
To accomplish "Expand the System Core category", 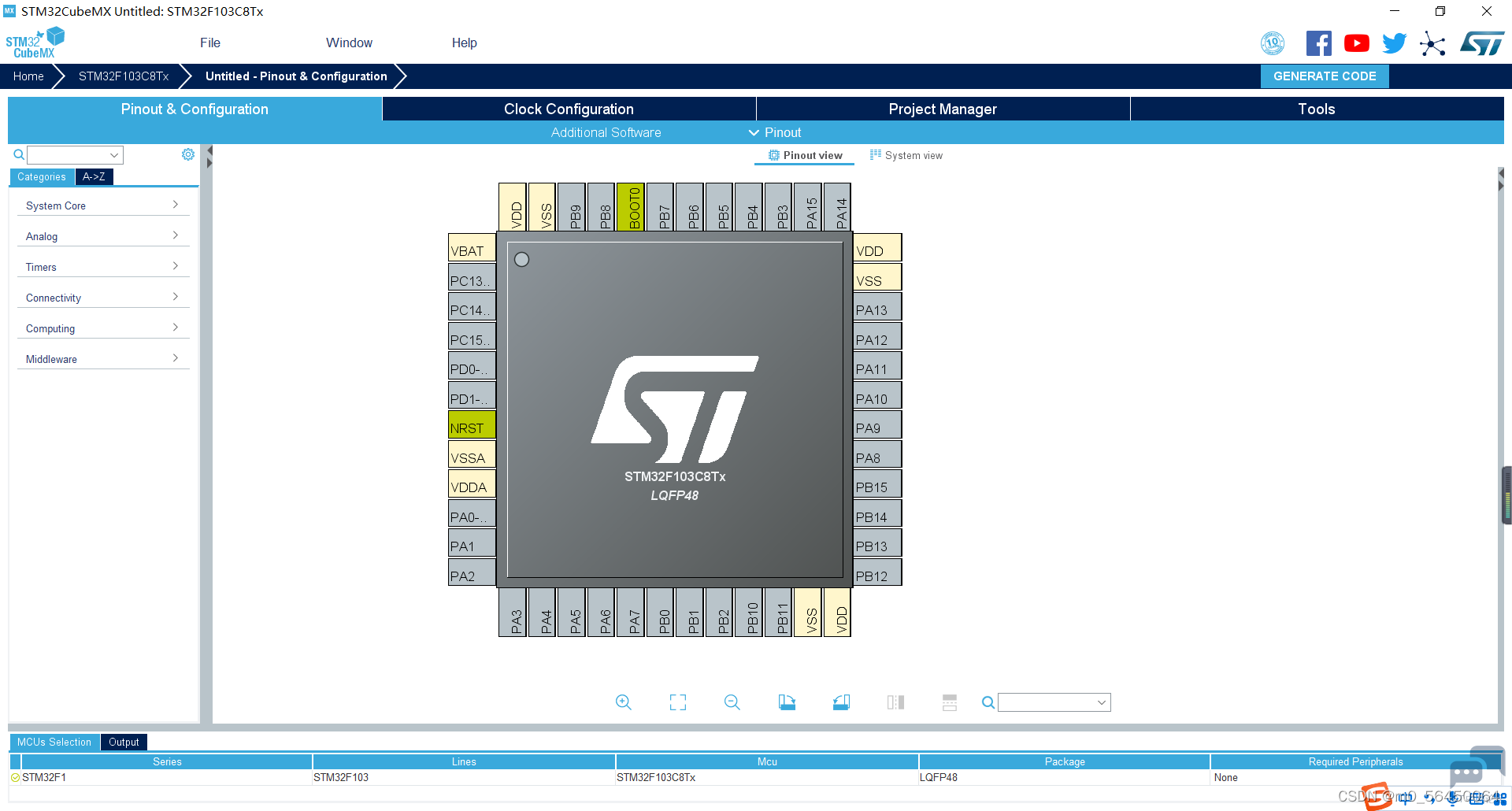I will [102, 206].
